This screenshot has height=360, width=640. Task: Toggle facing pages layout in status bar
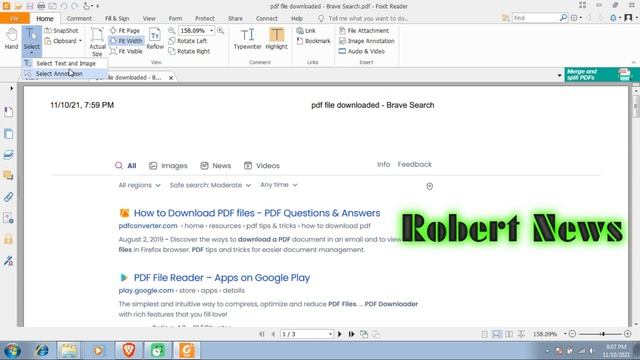[x=509, y=334]
